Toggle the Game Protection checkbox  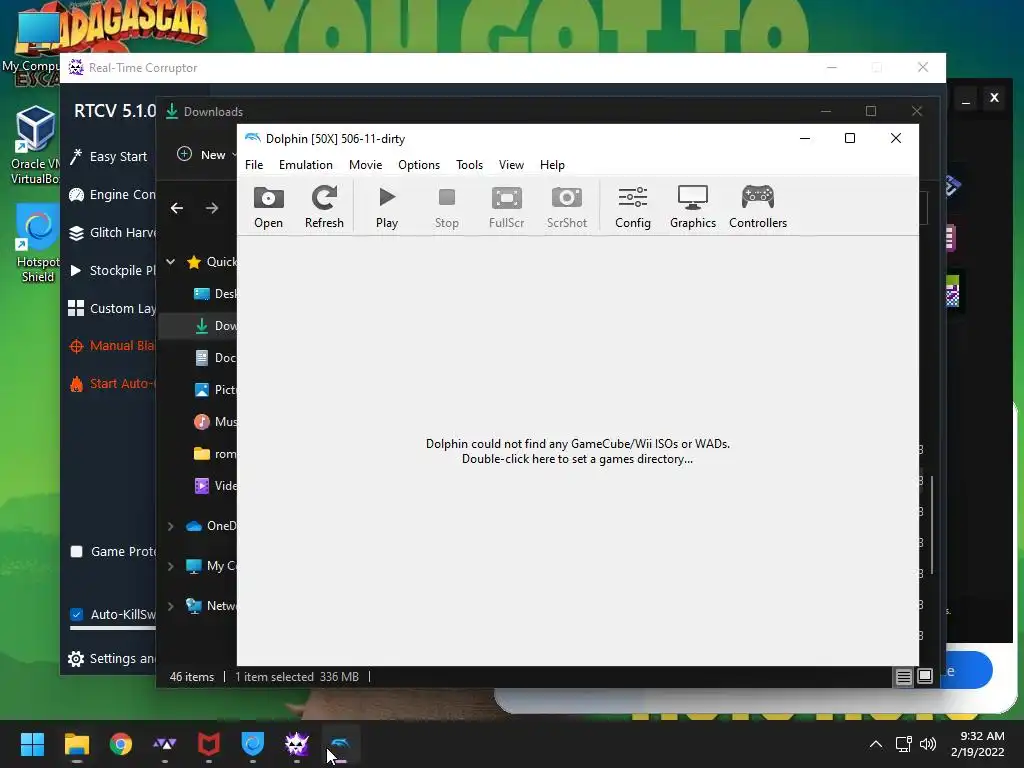(x=76, y=552)
